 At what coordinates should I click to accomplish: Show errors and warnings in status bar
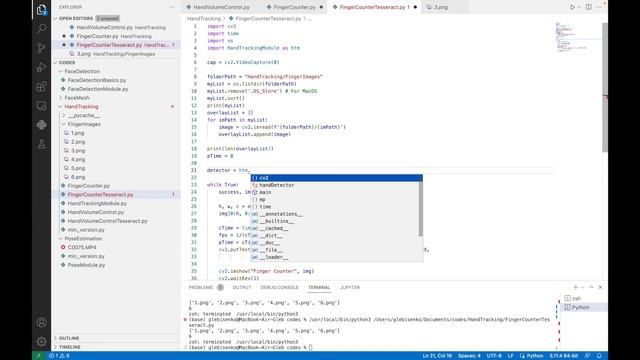pyautogui.click(x=59, y=356)
